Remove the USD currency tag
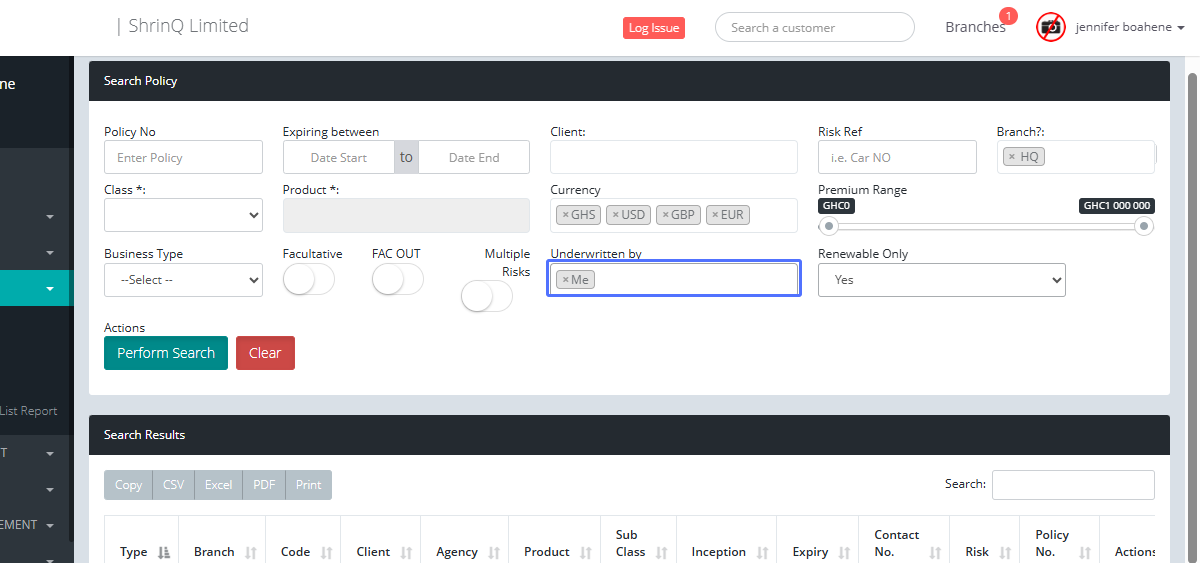Screen dimensions: 1200x563 tap(616, 215)
